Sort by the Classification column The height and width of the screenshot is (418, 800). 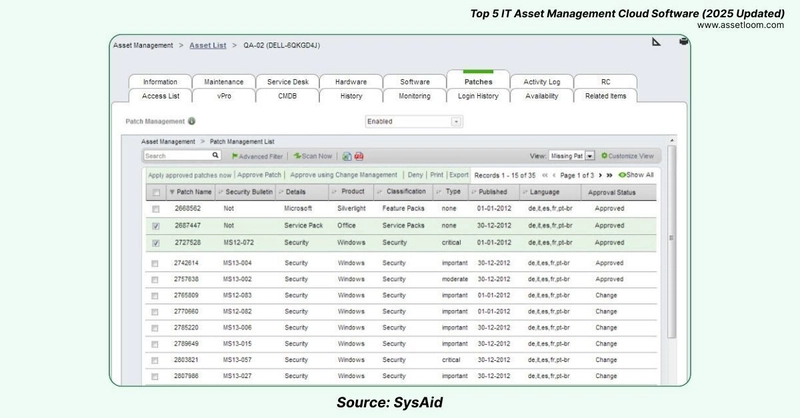coord(402,191)
